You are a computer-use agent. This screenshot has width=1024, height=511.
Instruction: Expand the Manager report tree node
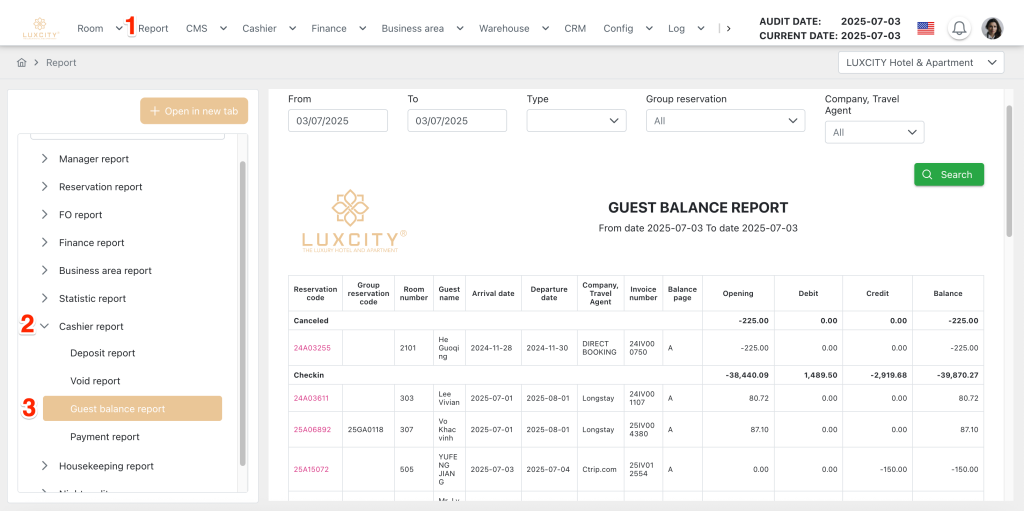point(45,159)
